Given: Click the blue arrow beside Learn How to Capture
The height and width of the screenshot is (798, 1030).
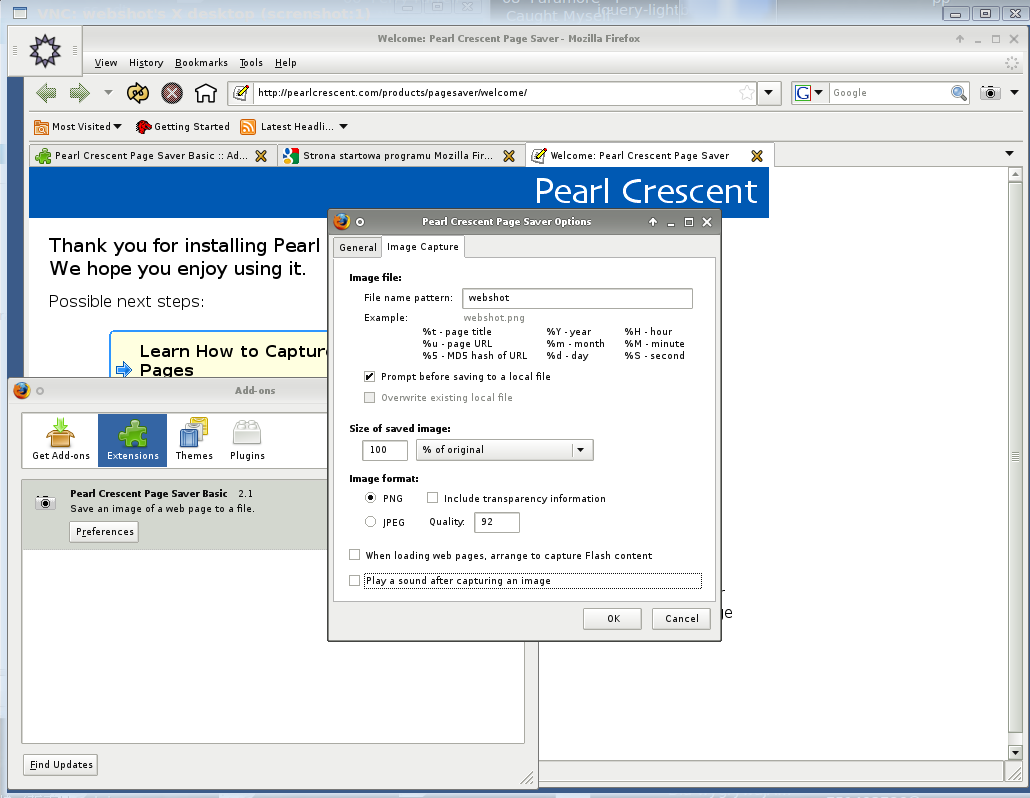Looking at the screenshot, I should click(123, 369).
